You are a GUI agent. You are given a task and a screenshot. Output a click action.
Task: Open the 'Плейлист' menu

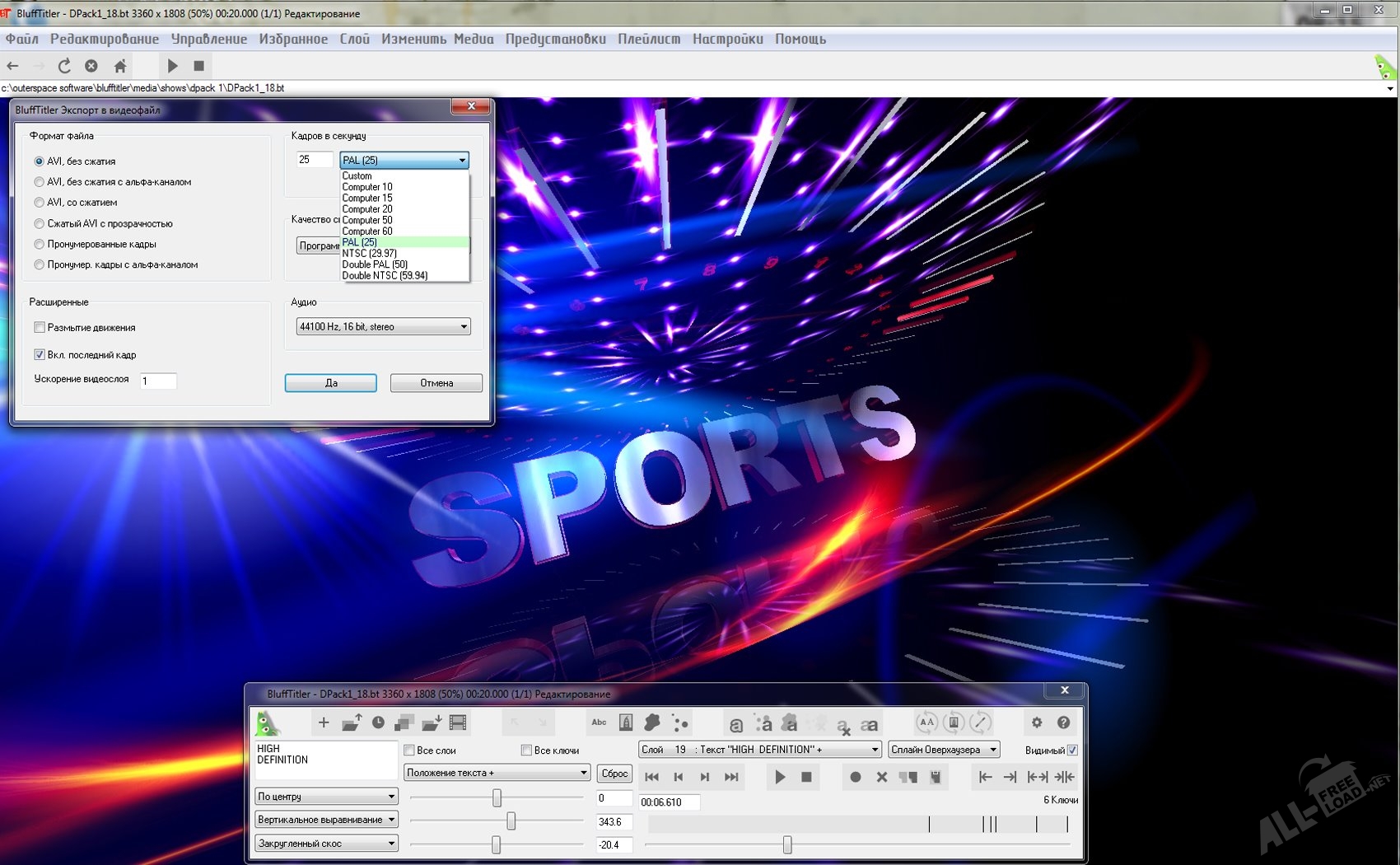coord(649,39)
